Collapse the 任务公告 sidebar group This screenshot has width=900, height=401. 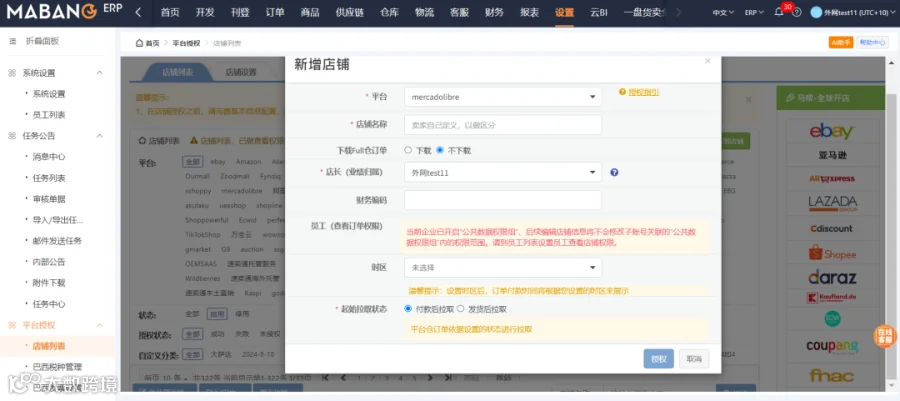coord(99,136)
